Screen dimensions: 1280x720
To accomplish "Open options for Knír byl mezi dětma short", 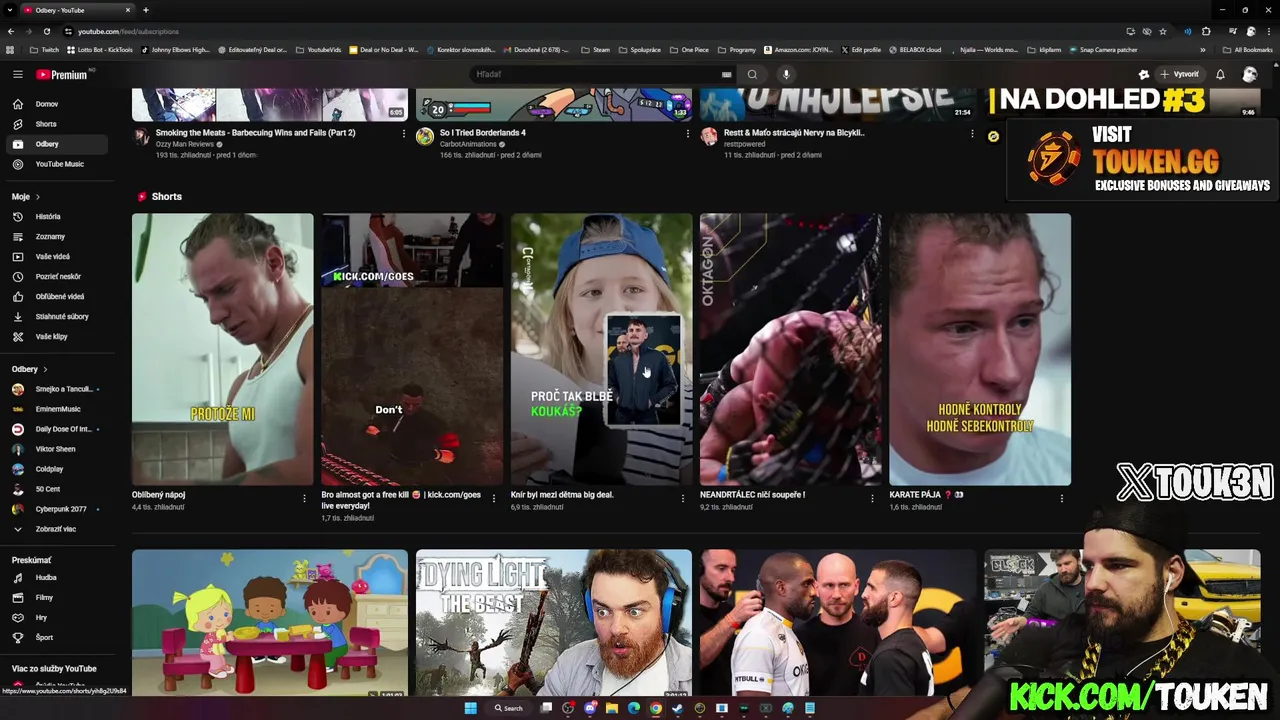I will (683, 498).
